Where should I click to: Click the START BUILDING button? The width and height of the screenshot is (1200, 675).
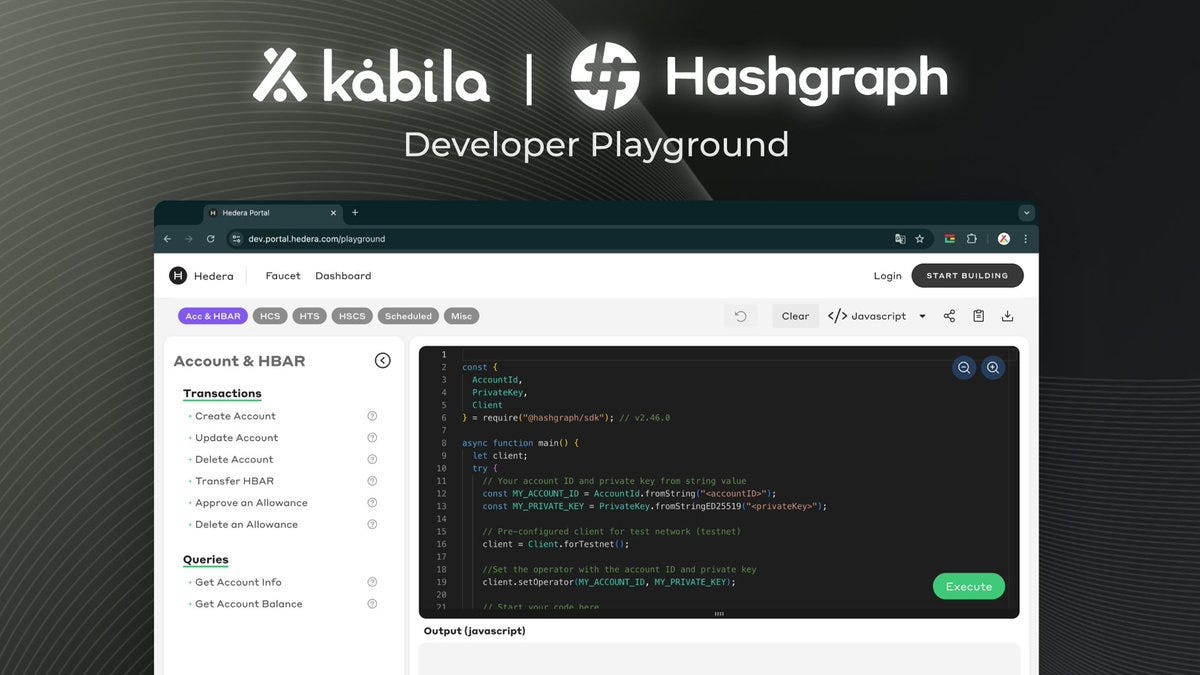point(967,276)
